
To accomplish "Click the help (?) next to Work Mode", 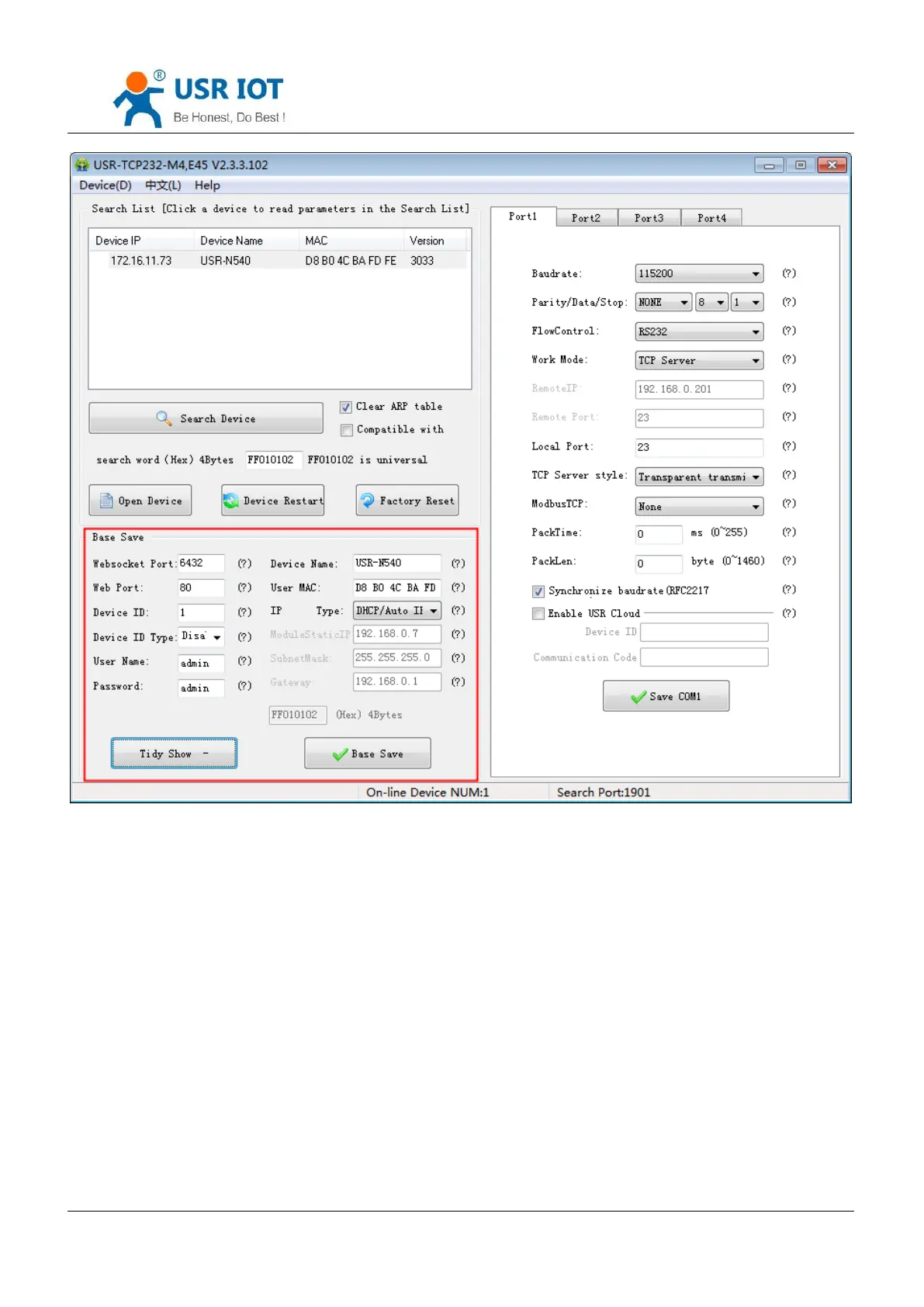I will point(789,359).
